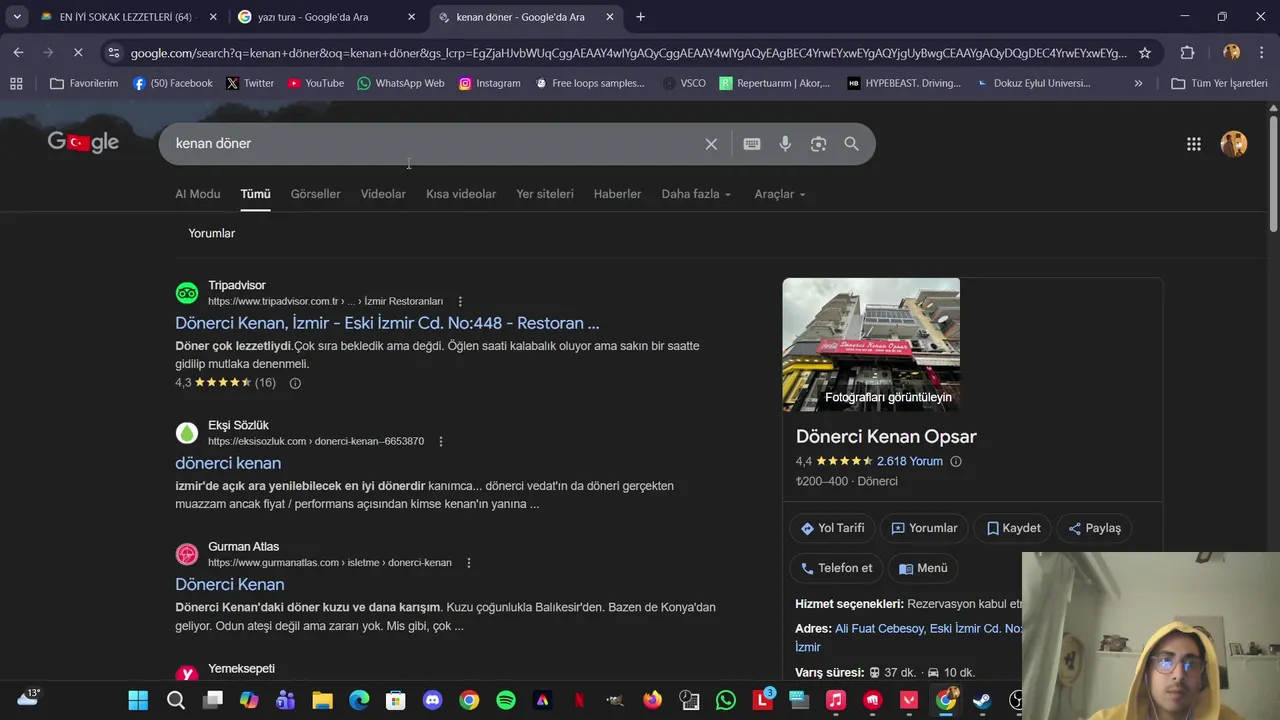The width and height of the screenshot is (1280, 720).
Task: Click the Kaydet button
Action: pos(1014,528)
